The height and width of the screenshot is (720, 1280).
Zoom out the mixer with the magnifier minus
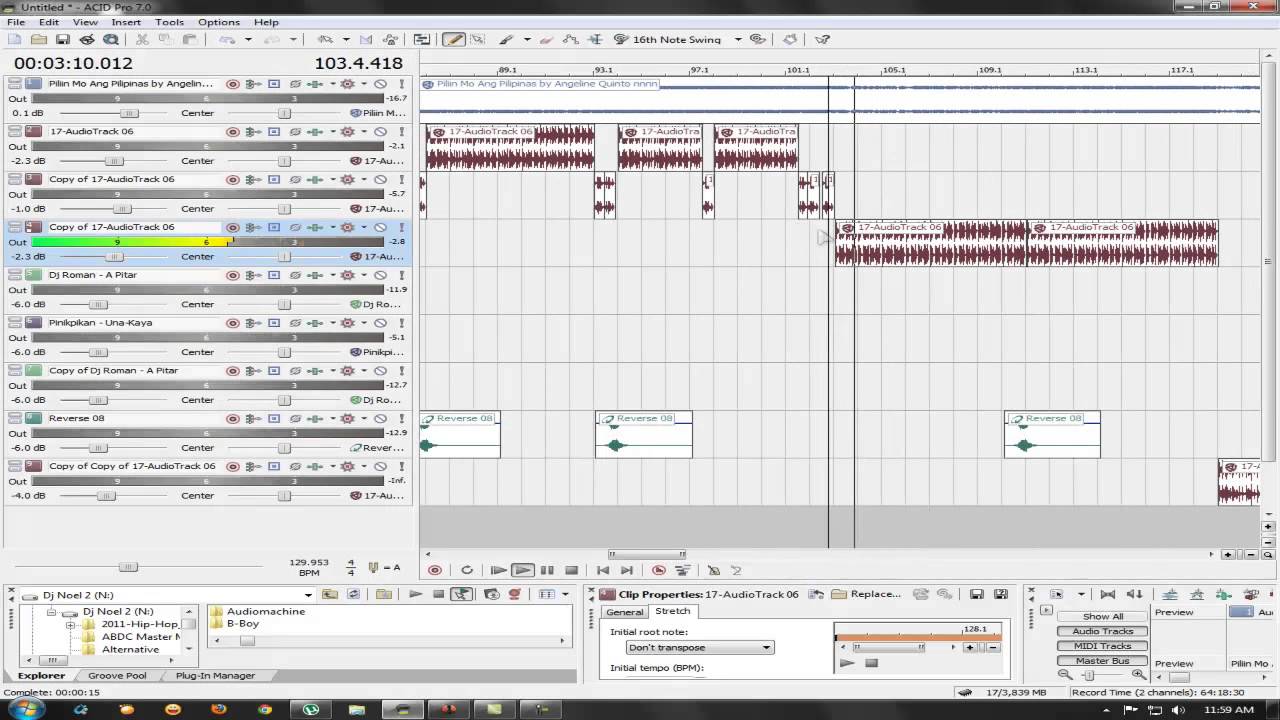[1064, 675]
